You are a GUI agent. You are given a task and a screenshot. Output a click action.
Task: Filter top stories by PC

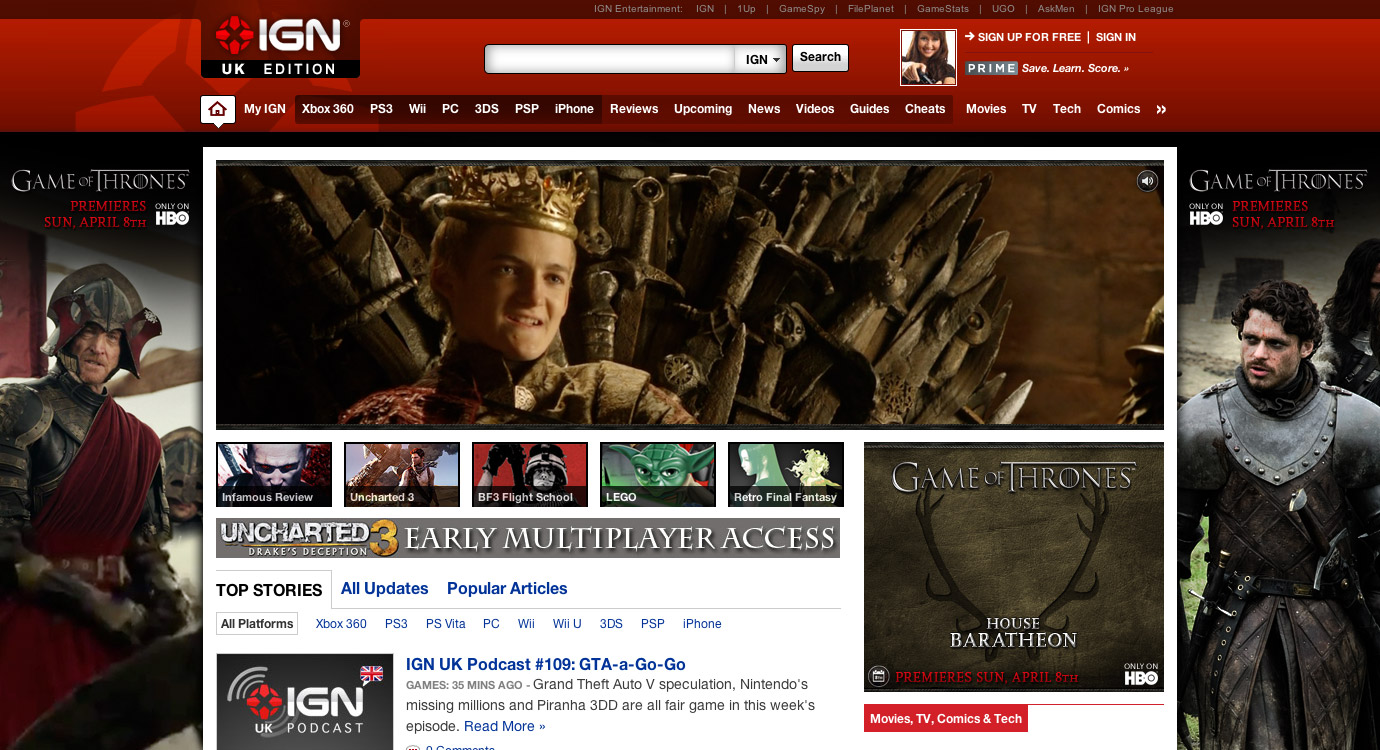point(491,624)
